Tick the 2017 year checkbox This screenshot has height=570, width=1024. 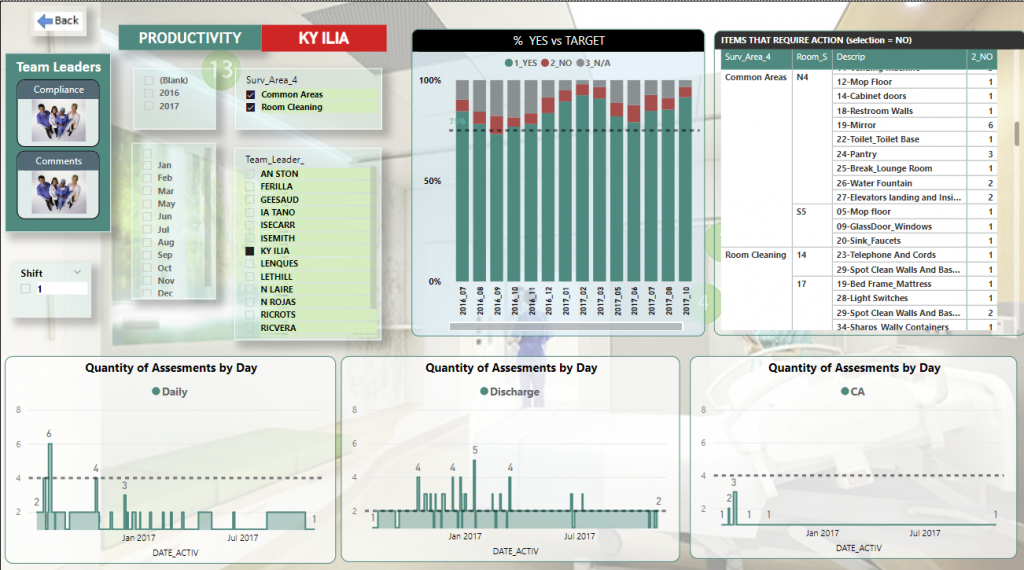(x=149, y=106)
